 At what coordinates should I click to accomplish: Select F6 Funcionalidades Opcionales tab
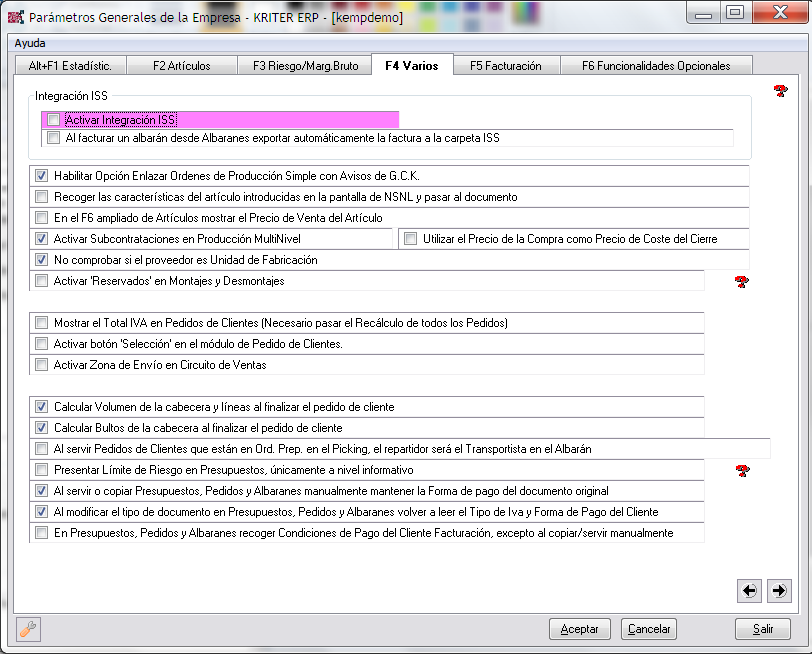point(657,66)
